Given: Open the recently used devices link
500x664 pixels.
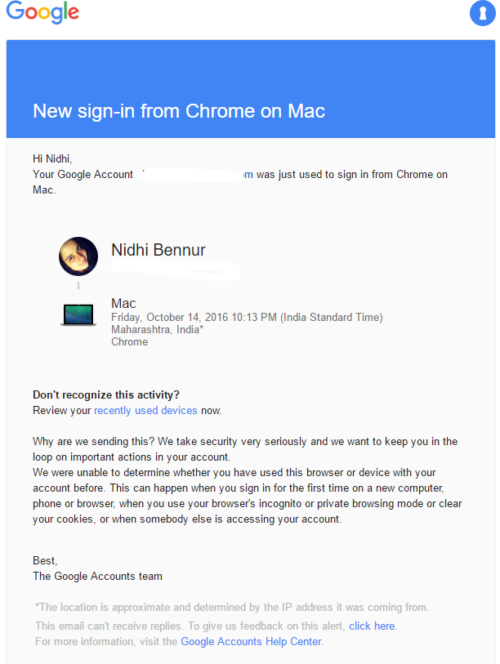Looking at the screenshot, I should pos(145,410).
